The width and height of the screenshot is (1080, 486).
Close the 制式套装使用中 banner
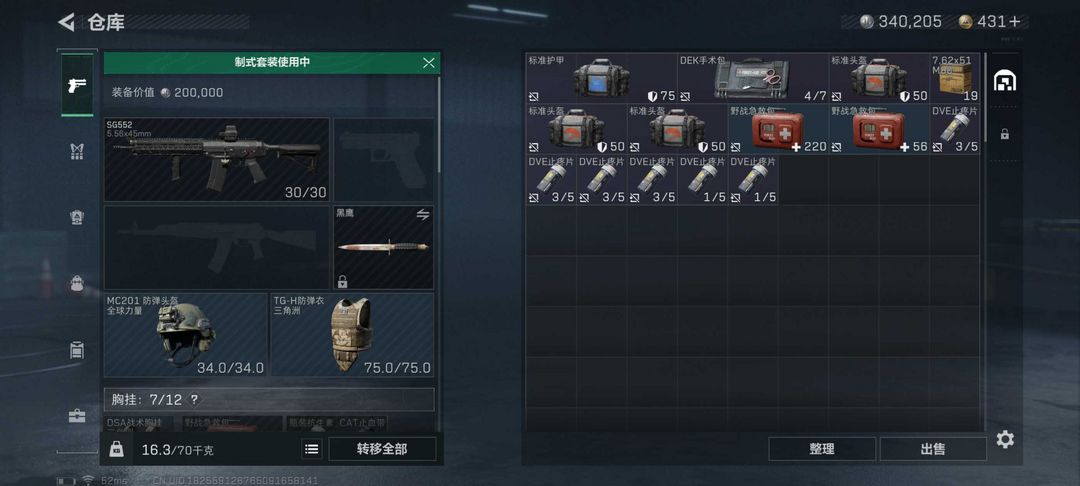click(x=428, y=63)
